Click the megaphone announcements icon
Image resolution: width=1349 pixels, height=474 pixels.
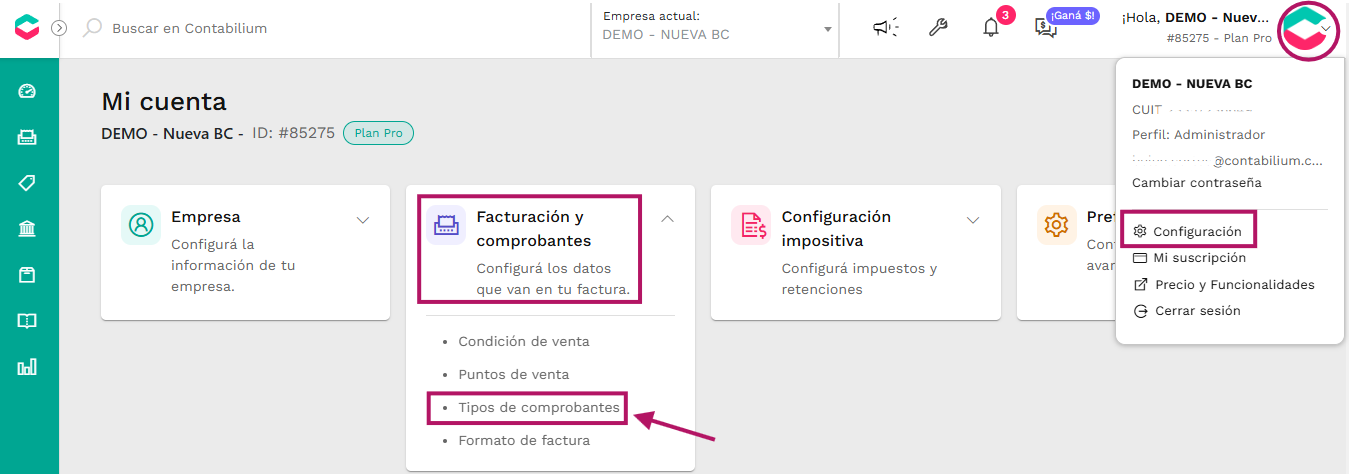[885, 28]
